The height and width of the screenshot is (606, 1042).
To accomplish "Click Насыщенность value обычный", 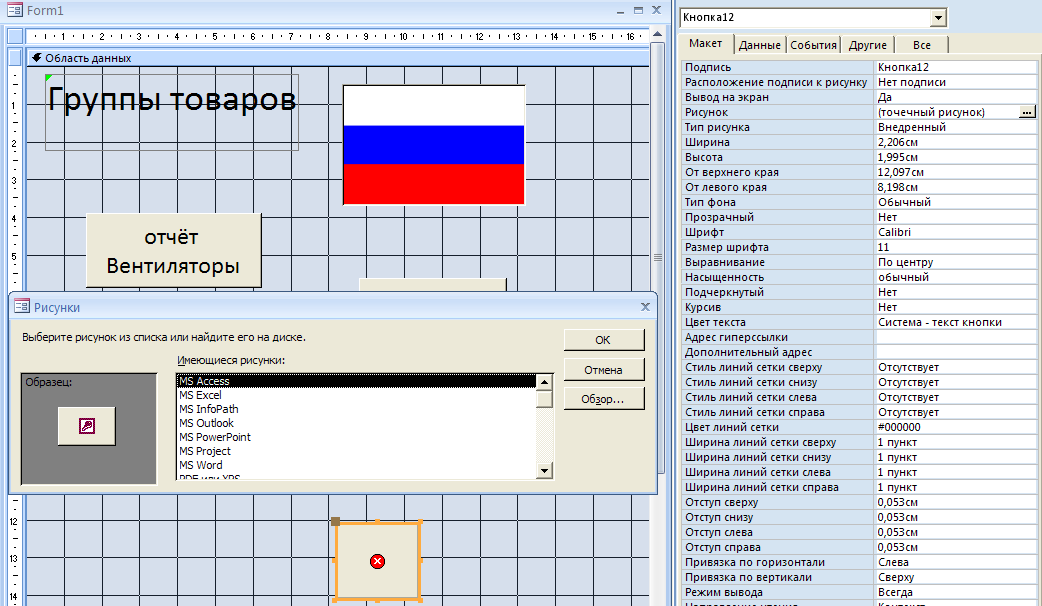I will pyautogui.click(x=956, y=277).
